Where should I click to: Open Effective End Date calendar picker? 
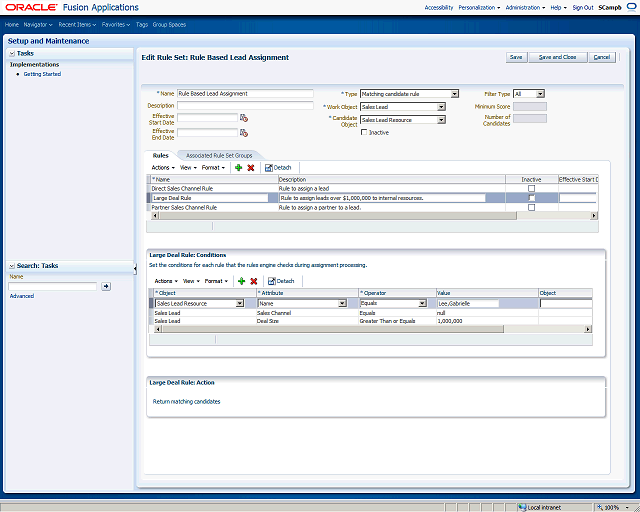[244, 133]
